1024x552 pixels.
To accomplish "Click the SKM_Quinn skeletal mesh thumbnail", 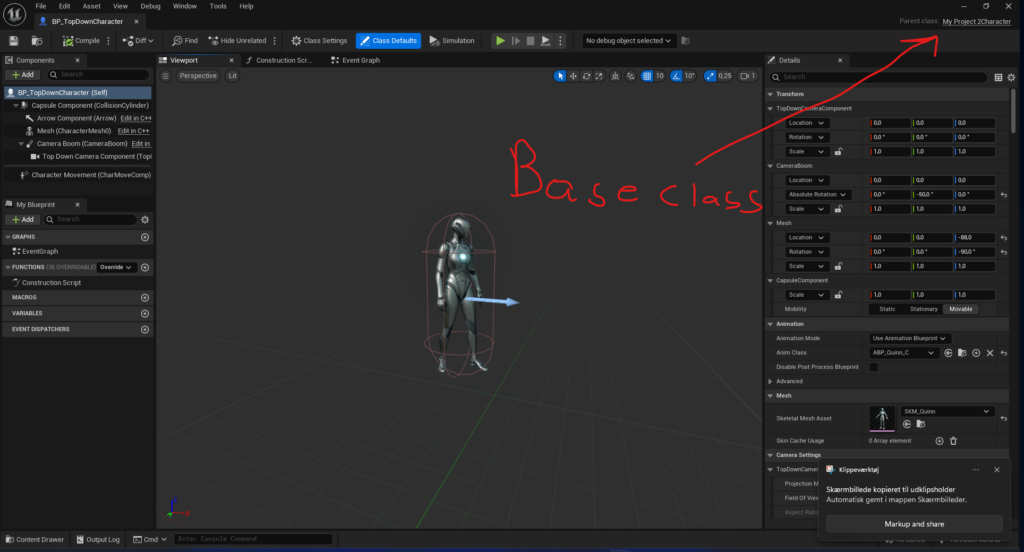I will point(883,418).
